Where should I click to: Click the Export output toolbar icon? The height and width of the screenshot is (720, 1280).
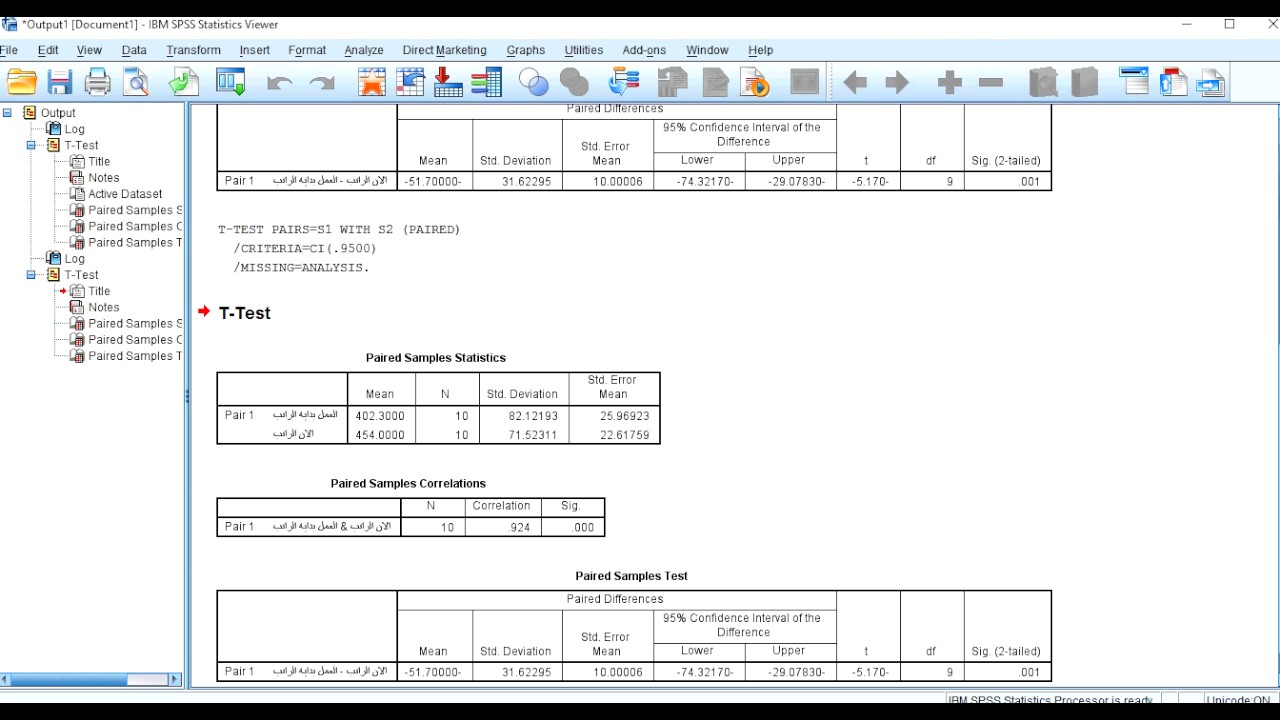coord(183,82)
